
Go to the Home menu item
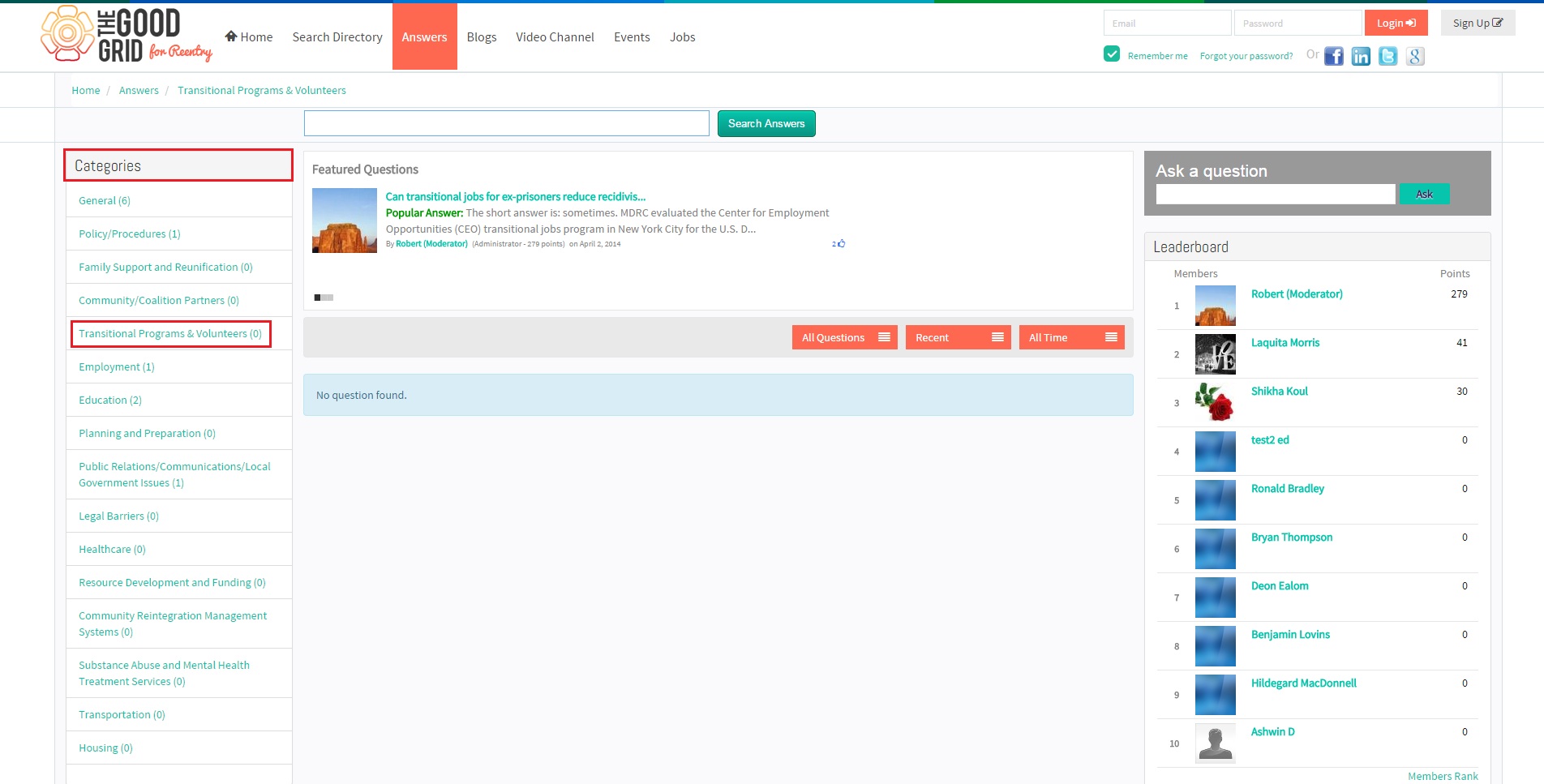249,36
